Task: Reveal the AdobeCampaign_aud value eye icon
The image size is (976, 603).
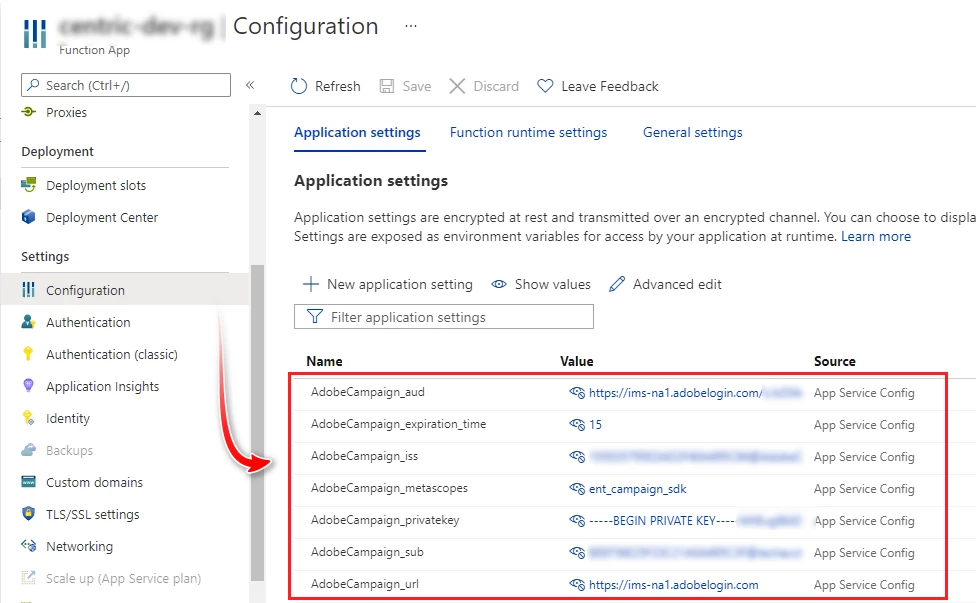Action: pyautogui.click(x=577, y=393)
